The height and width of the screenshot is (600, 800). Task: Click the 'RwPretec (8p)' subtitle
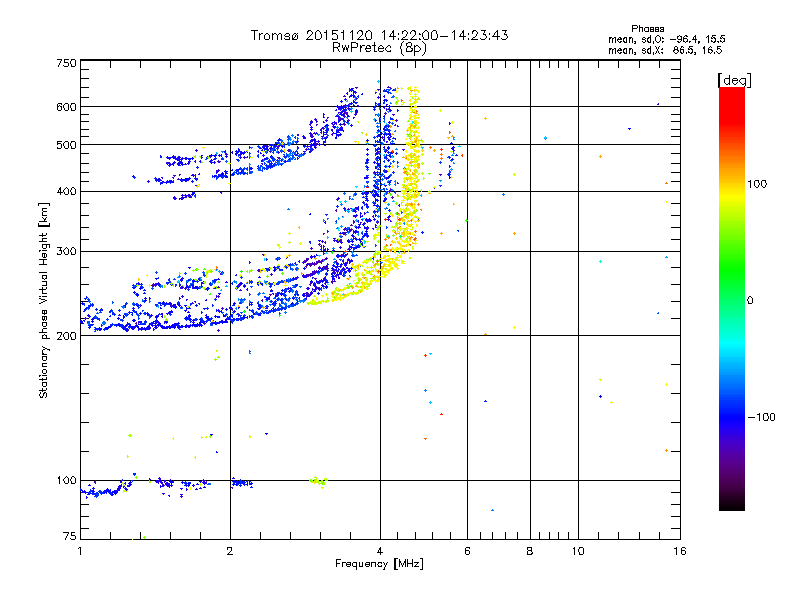[x=379, y=48]
